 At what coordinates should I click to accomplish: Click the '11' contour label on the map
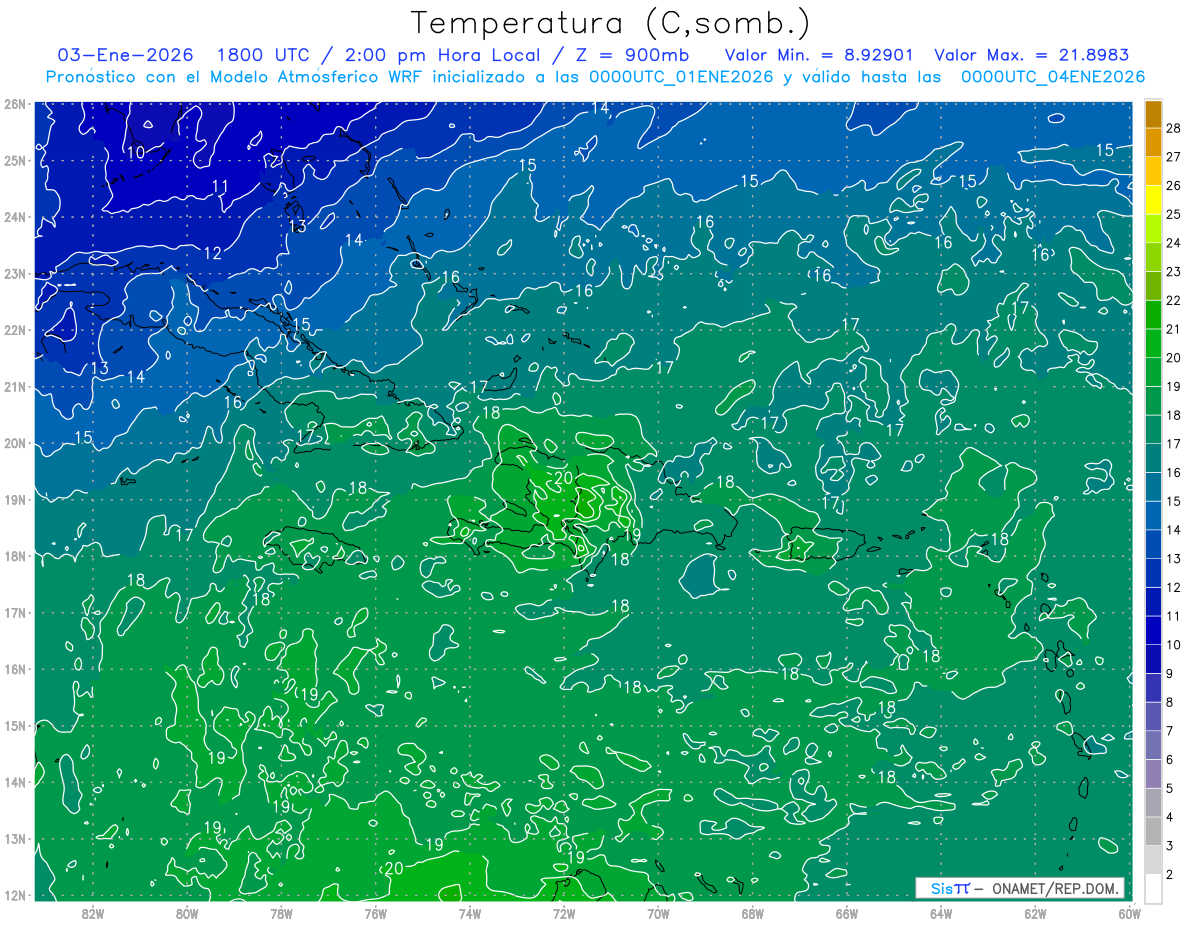[220, 186]
